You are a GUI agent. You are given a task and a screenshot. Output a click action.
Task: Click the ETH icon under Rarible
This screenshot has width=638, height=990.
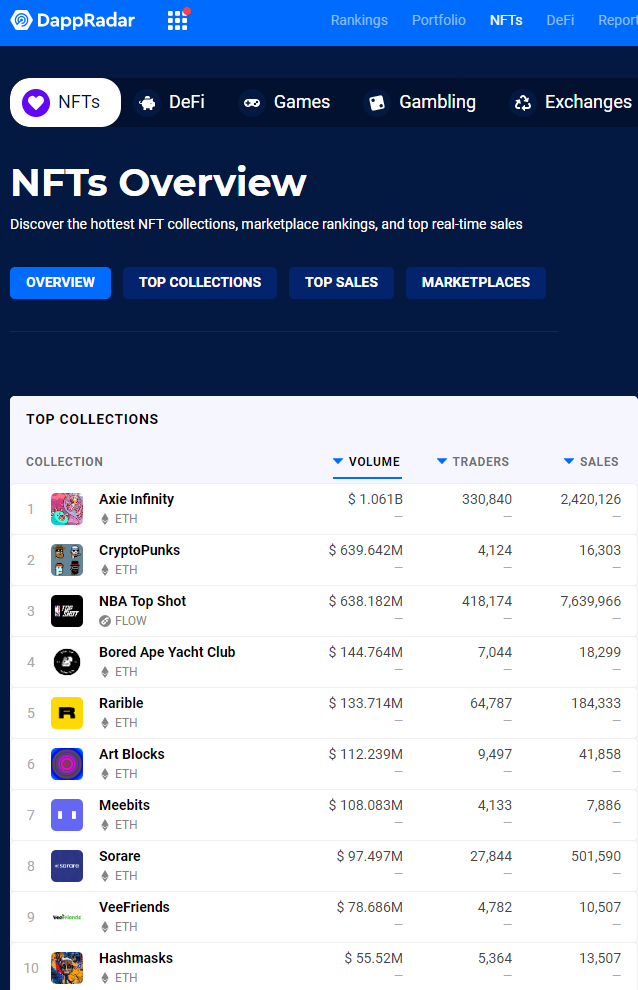coord(105,723)
